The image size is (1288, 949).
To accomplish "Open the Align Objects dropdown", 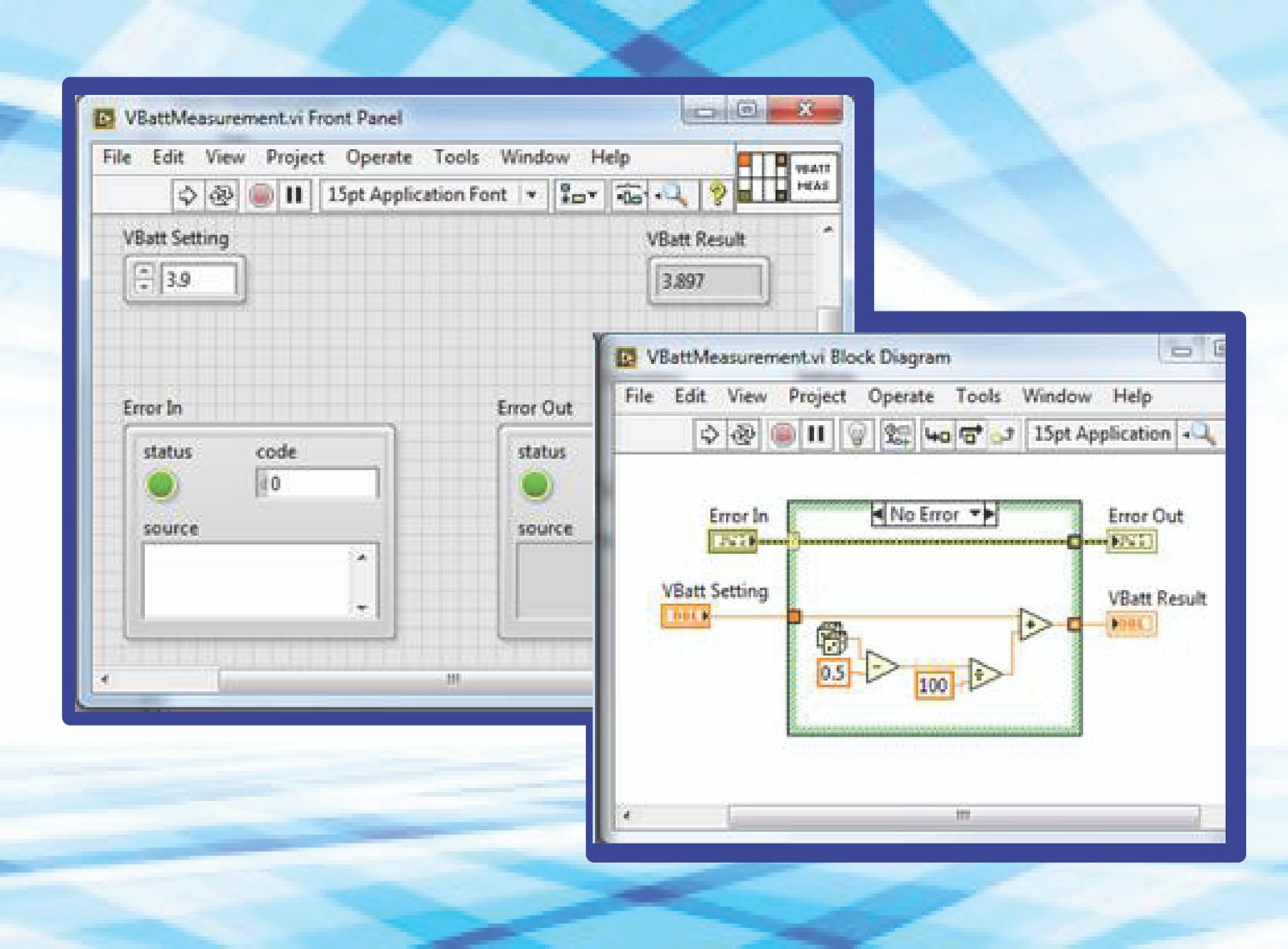I will point(578,195).
